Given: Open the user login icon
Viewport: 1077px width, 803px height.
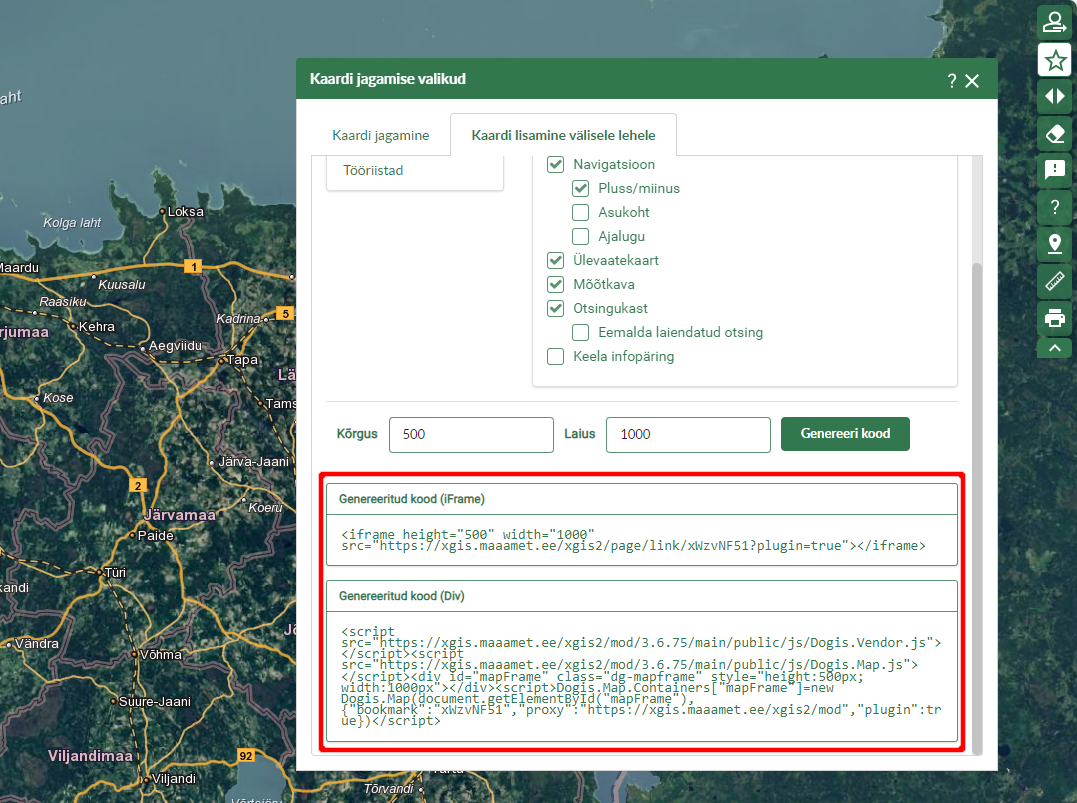Looking at the screenshot, I should click(1054, 23).
